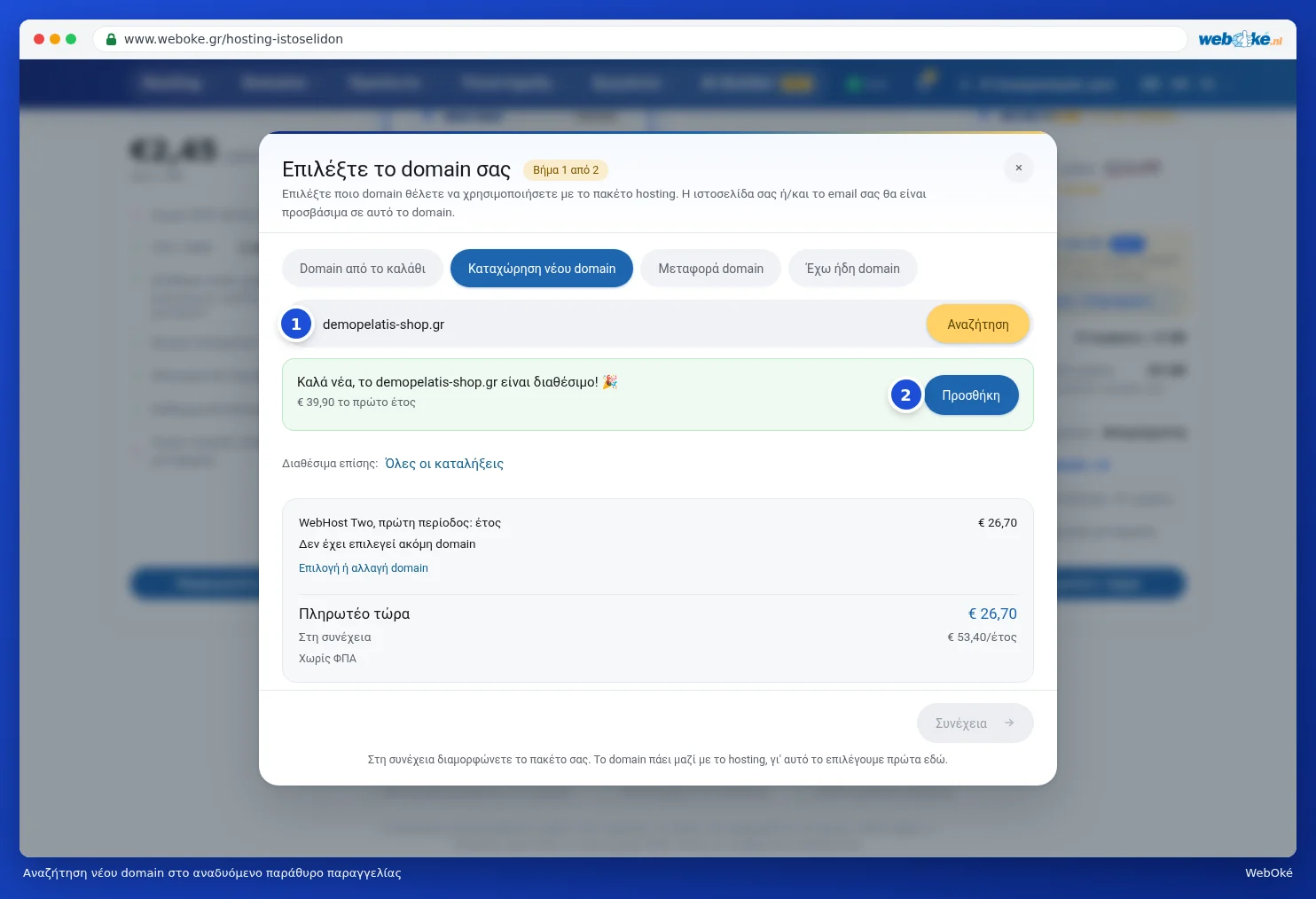
Task: Click the WebOké logo in browser bar
Action: (1240, 39)
